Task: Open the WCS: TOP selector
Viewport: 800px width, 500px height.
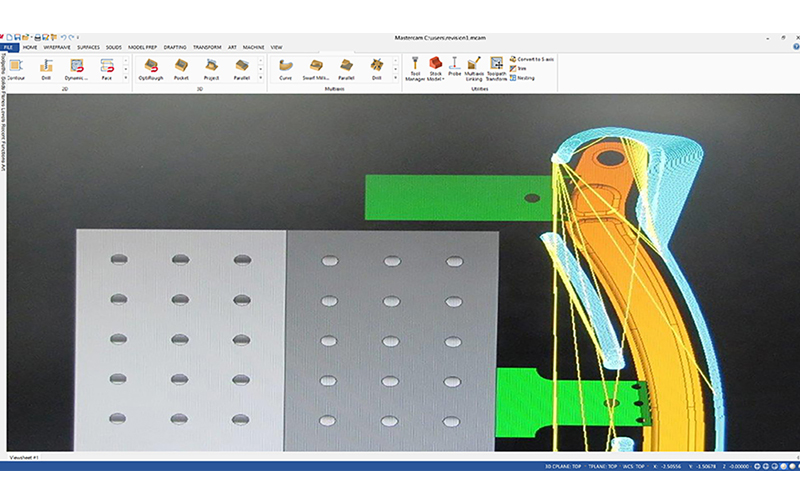Action: pos(633,466)
